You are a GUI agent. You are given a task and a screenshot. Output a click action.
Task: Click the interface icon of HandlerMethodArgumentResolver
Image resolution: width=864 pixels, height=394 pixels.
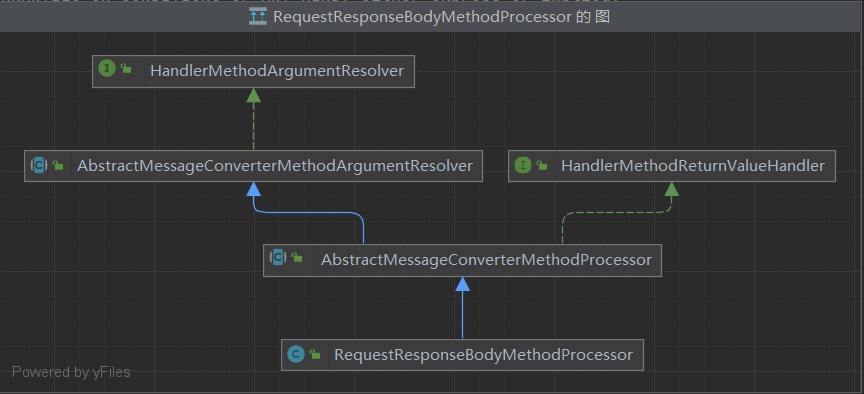(x=106, y=69)
